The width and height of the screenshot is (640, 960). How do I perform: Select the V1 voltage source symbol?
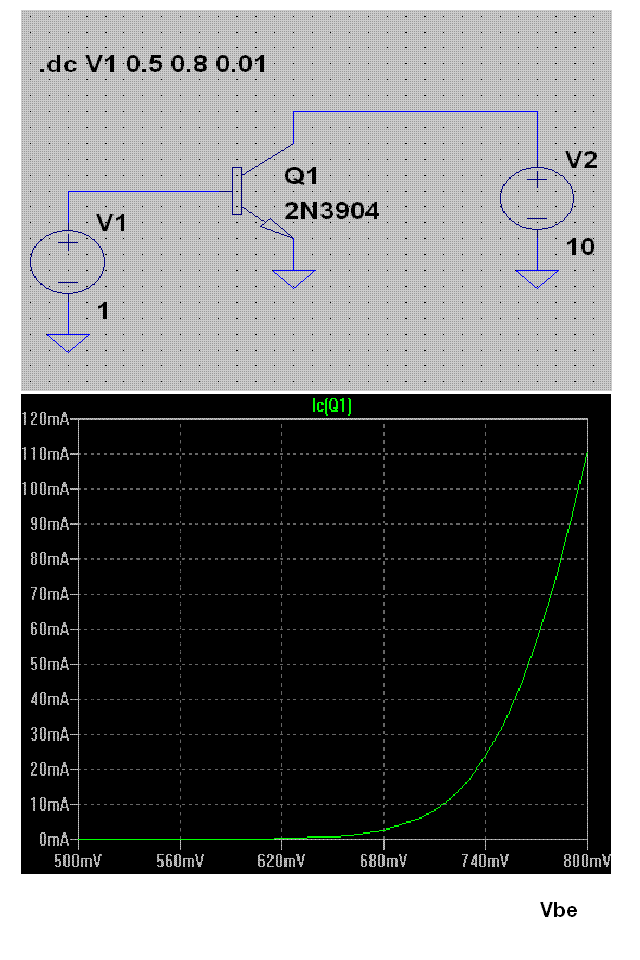pos(67,262)
